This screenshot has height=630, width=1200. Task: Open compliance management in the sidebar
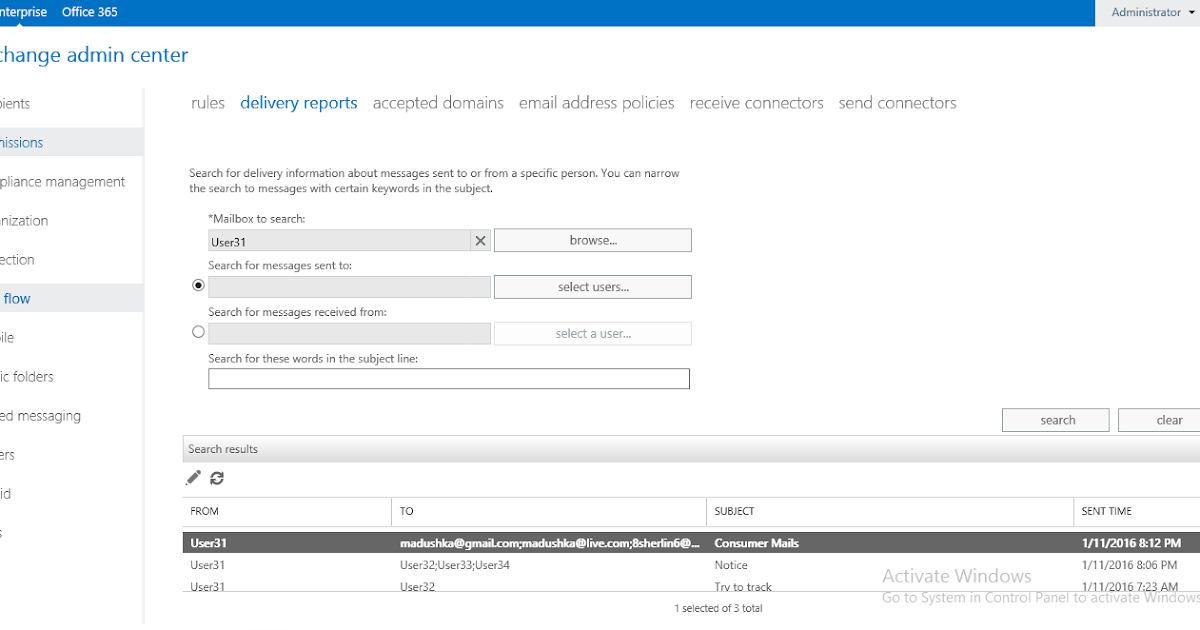pyautogui.click(x=65, y=181)
